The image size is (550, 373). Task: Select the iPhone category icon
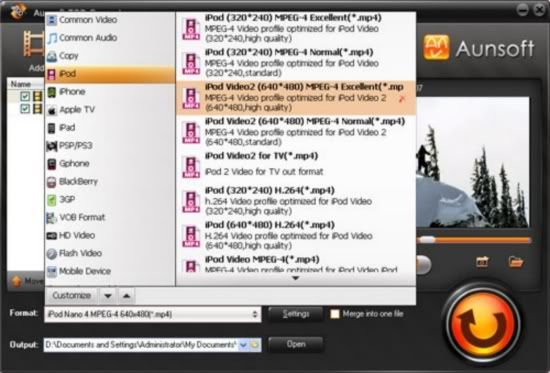click(x=52, y=92)
